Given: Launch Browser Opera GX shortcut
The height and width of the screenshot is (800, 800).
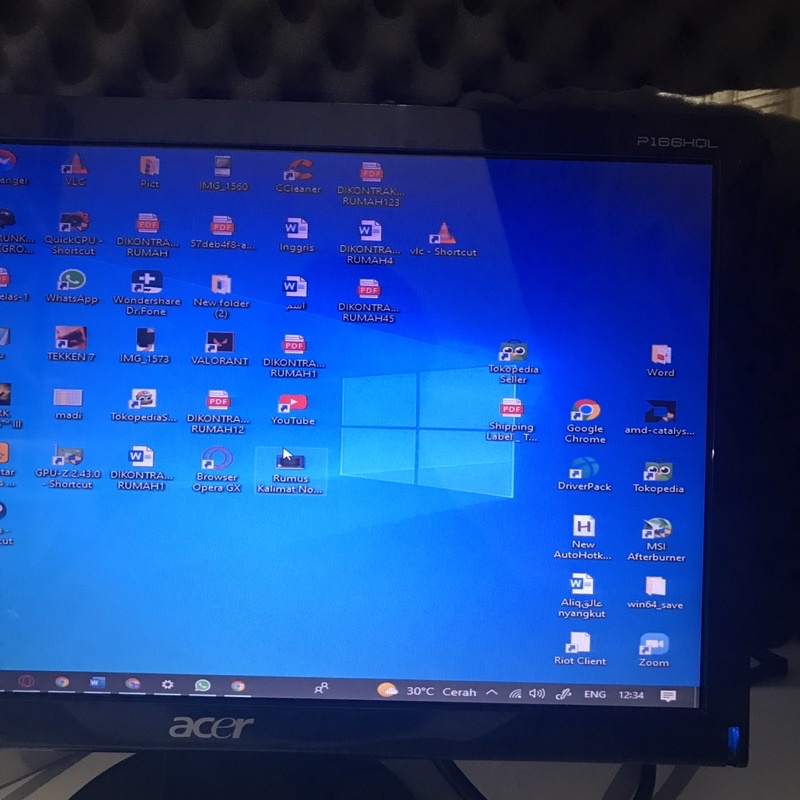Looking at the screenshot, I should coord(217,470).
